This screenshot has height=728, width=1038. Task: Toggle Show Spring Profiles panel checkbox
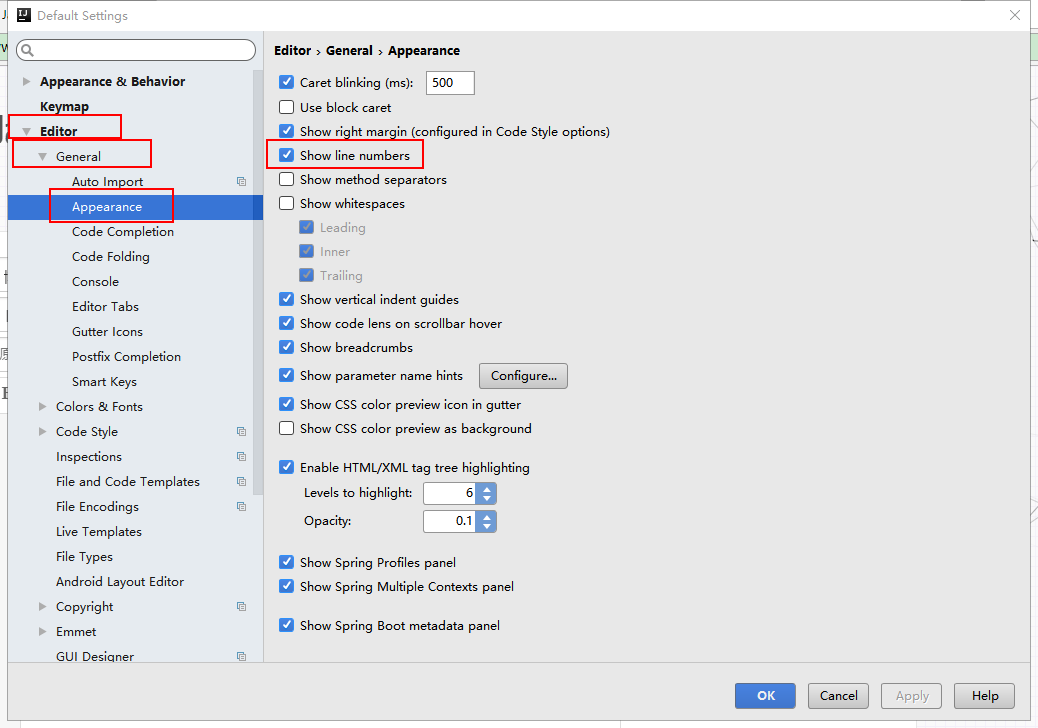pyautogui.click(x=287, y=562)
